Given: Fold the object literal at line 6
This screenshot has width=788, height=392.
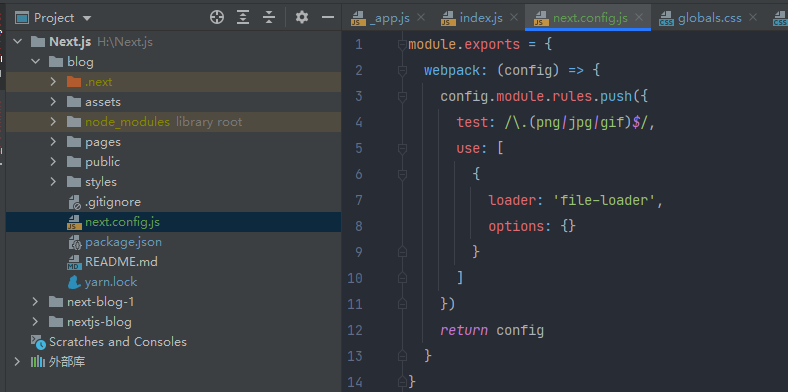Looking at the screenshot, I should tap(402, 175).
